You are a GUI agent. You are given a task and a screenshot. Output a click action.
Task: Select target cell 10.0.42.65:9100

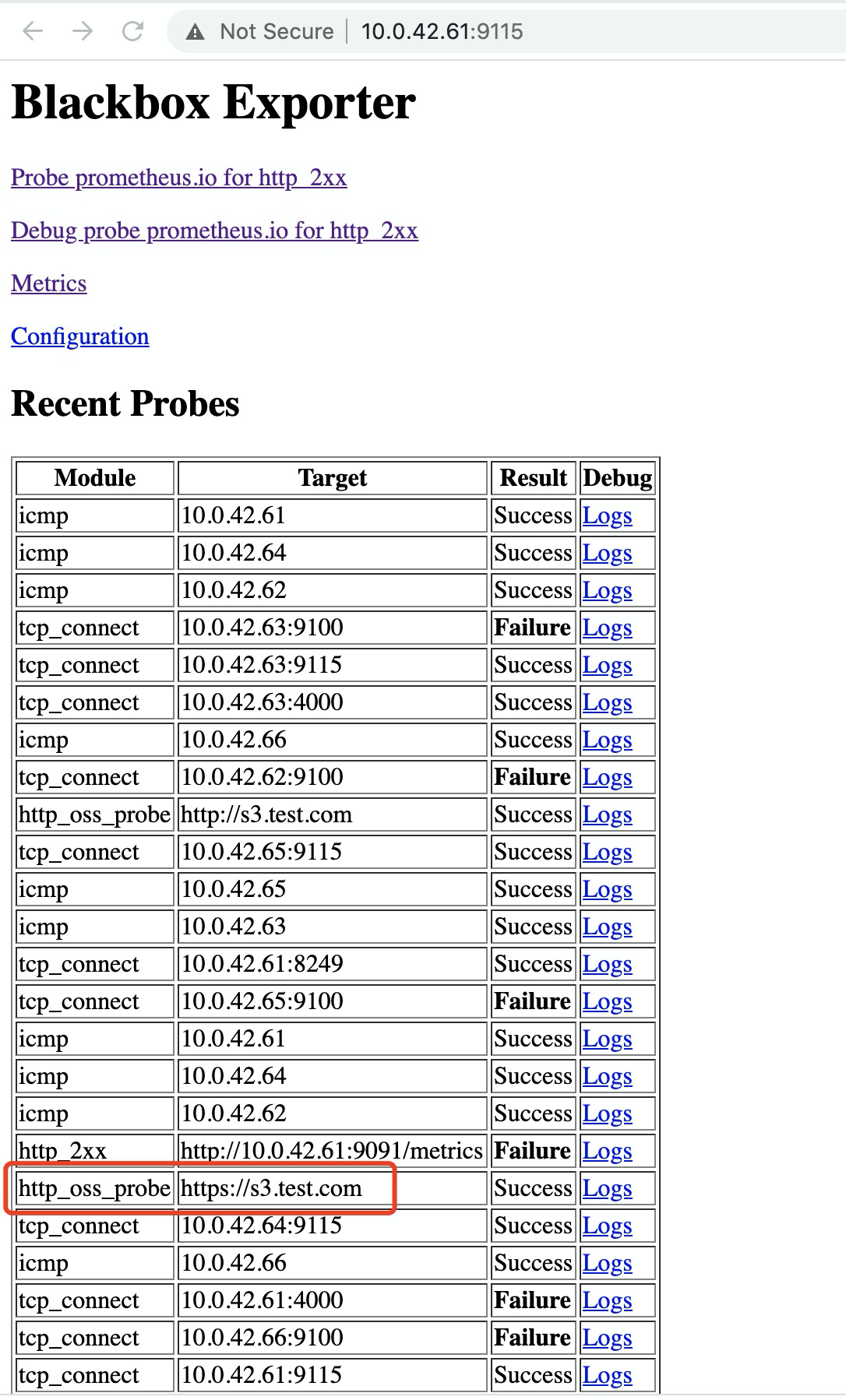(x=333, y=1001)
